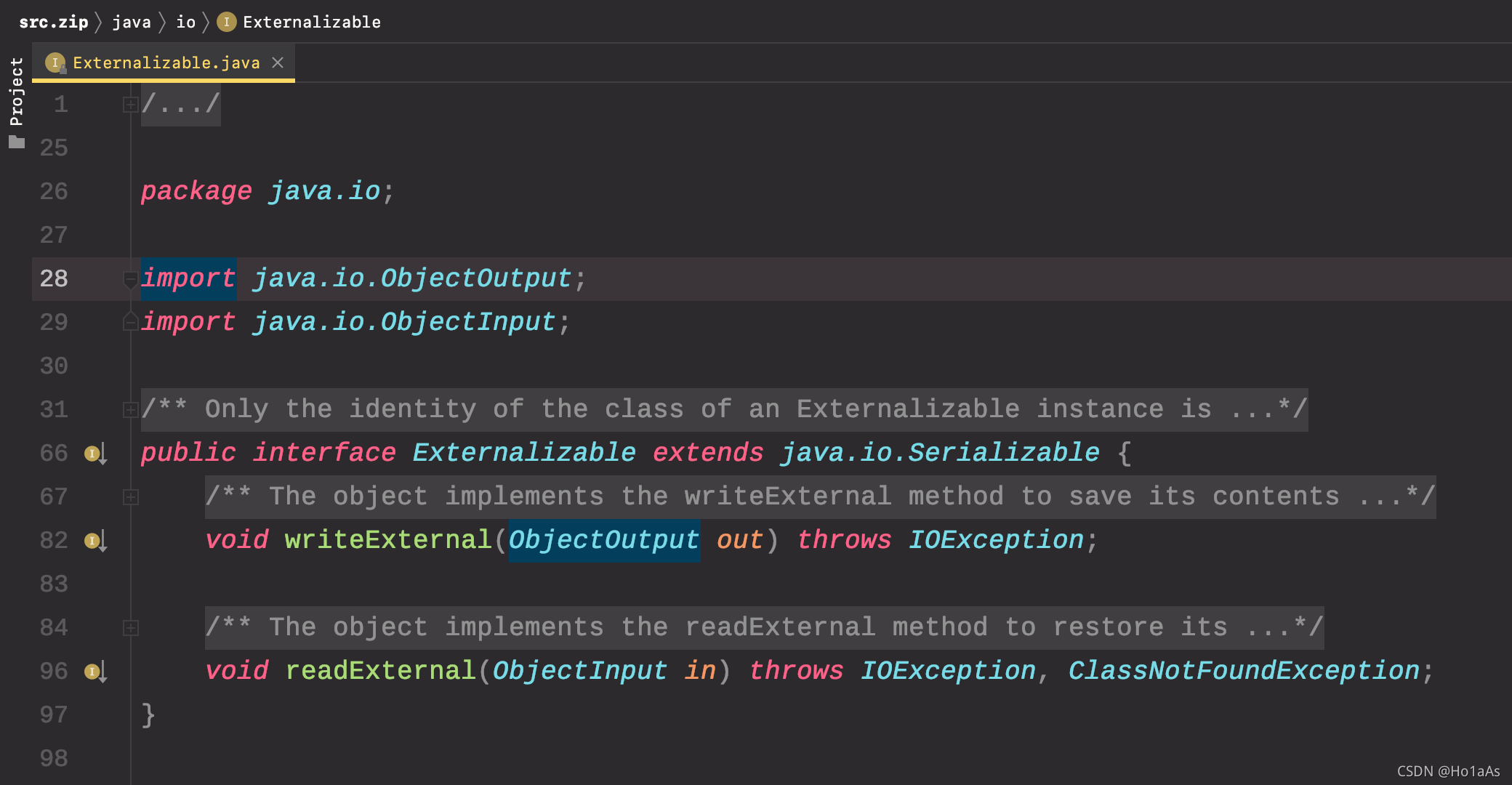Click io in the breadcrumb path
The height and width of the screenshot is (785, 1512).
pyautogui.click(x=185, y=22)
